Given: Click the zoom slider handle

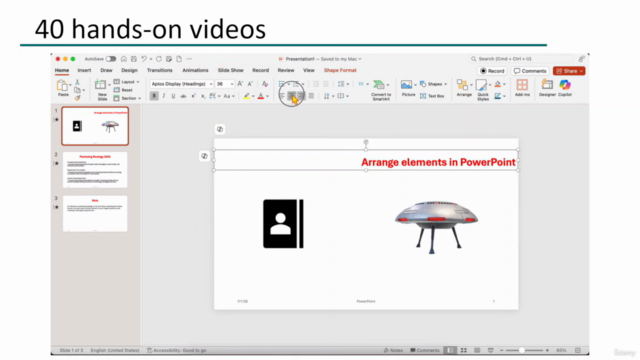Looking at the screenshot, I should click(522, 350).
